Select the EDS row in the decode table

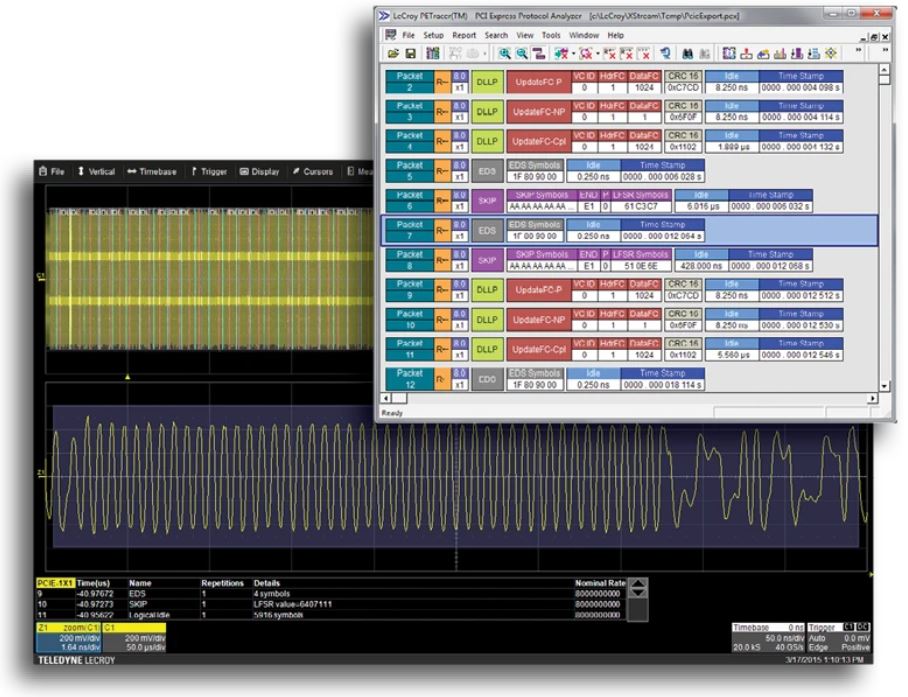point(331,593)
